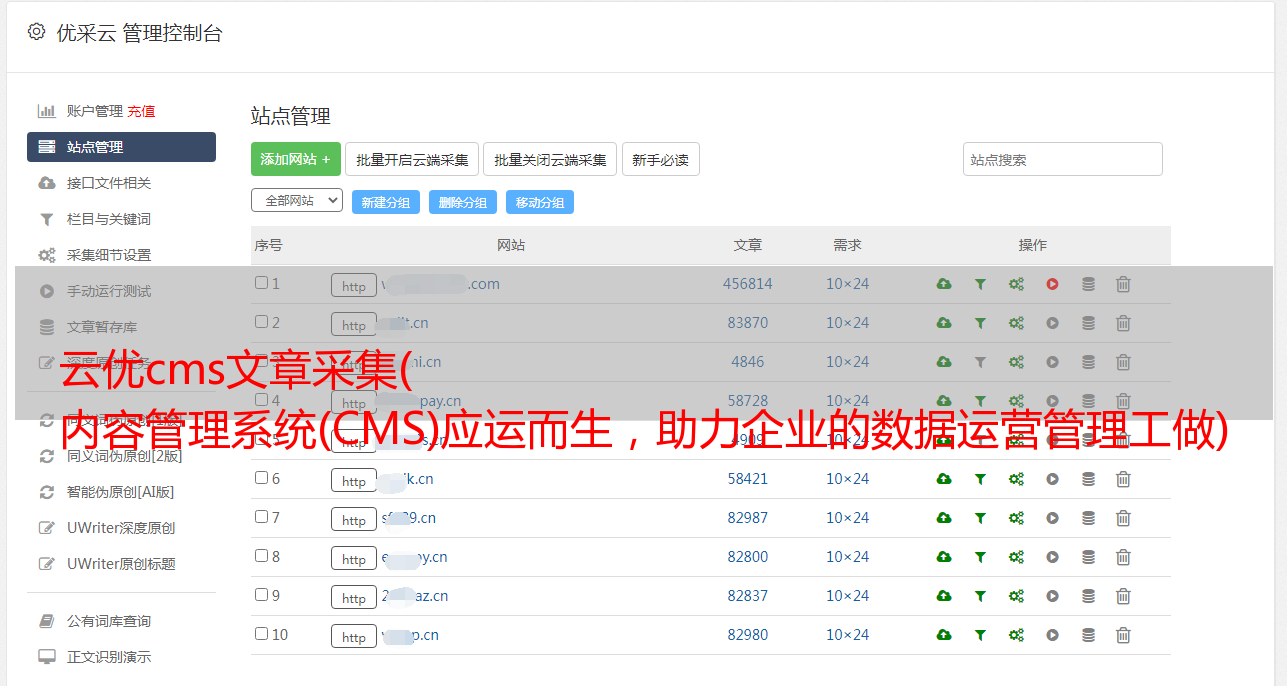The image size is (1287, 686).
Task: Click the gray filter icon in row 3
Action: [980, 362]
